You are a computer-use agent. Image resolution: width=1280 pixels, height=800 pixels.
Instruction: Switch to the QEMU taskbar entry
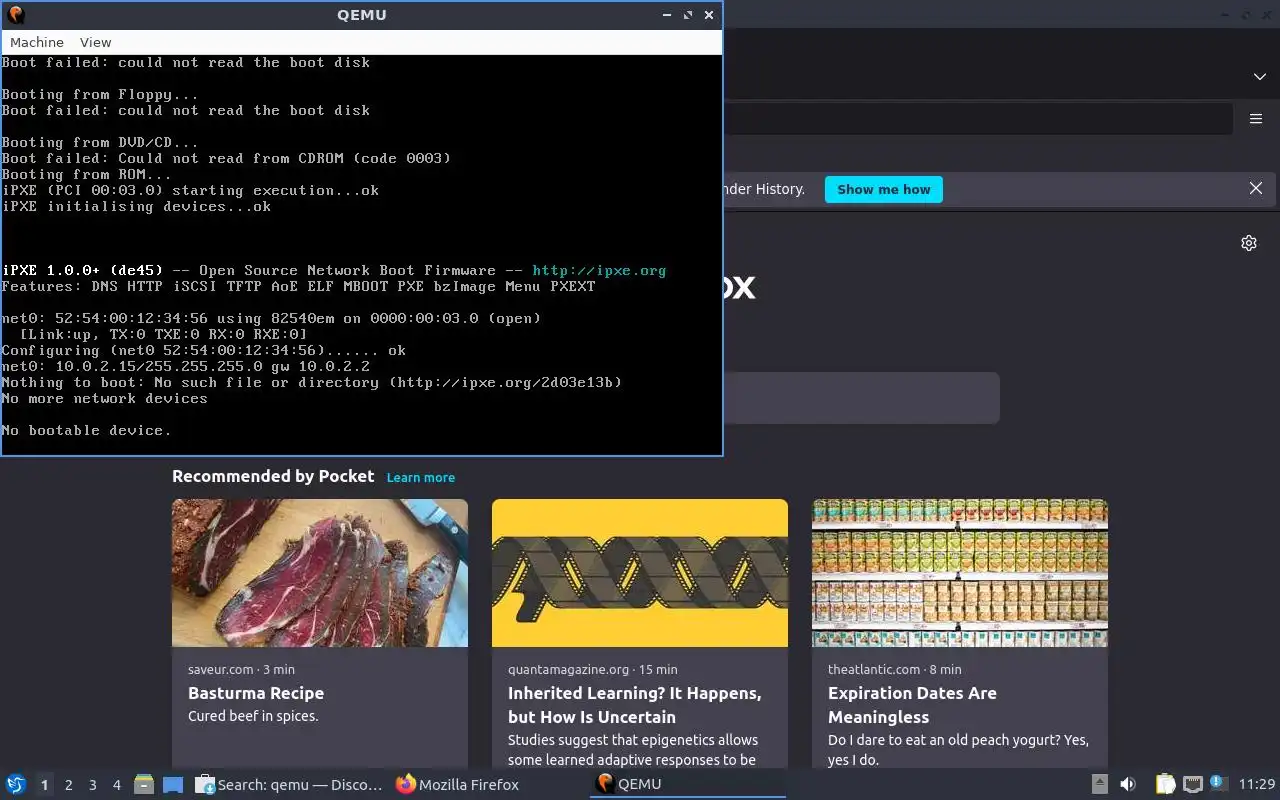tap(688, 785)
